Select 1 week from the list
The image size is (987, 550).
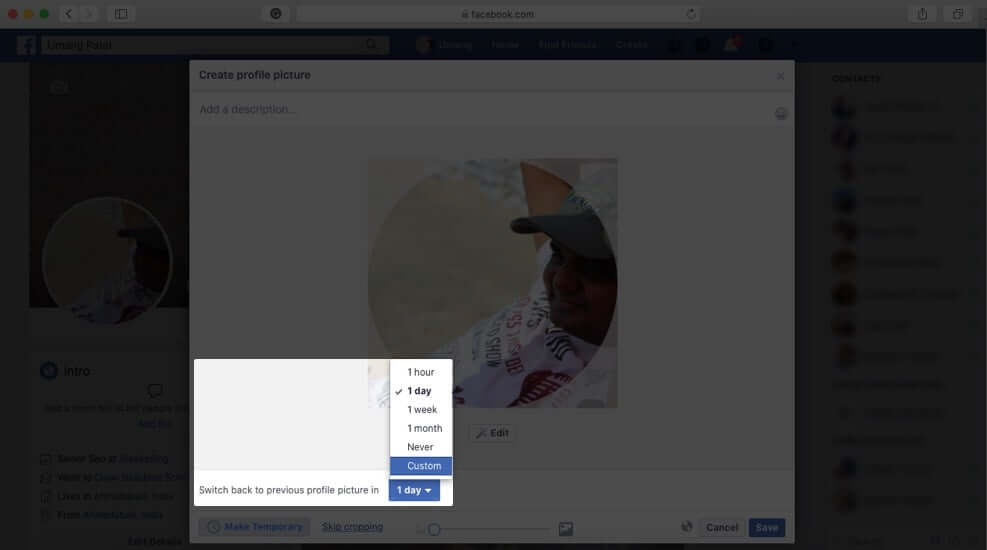tap(420, 410)
